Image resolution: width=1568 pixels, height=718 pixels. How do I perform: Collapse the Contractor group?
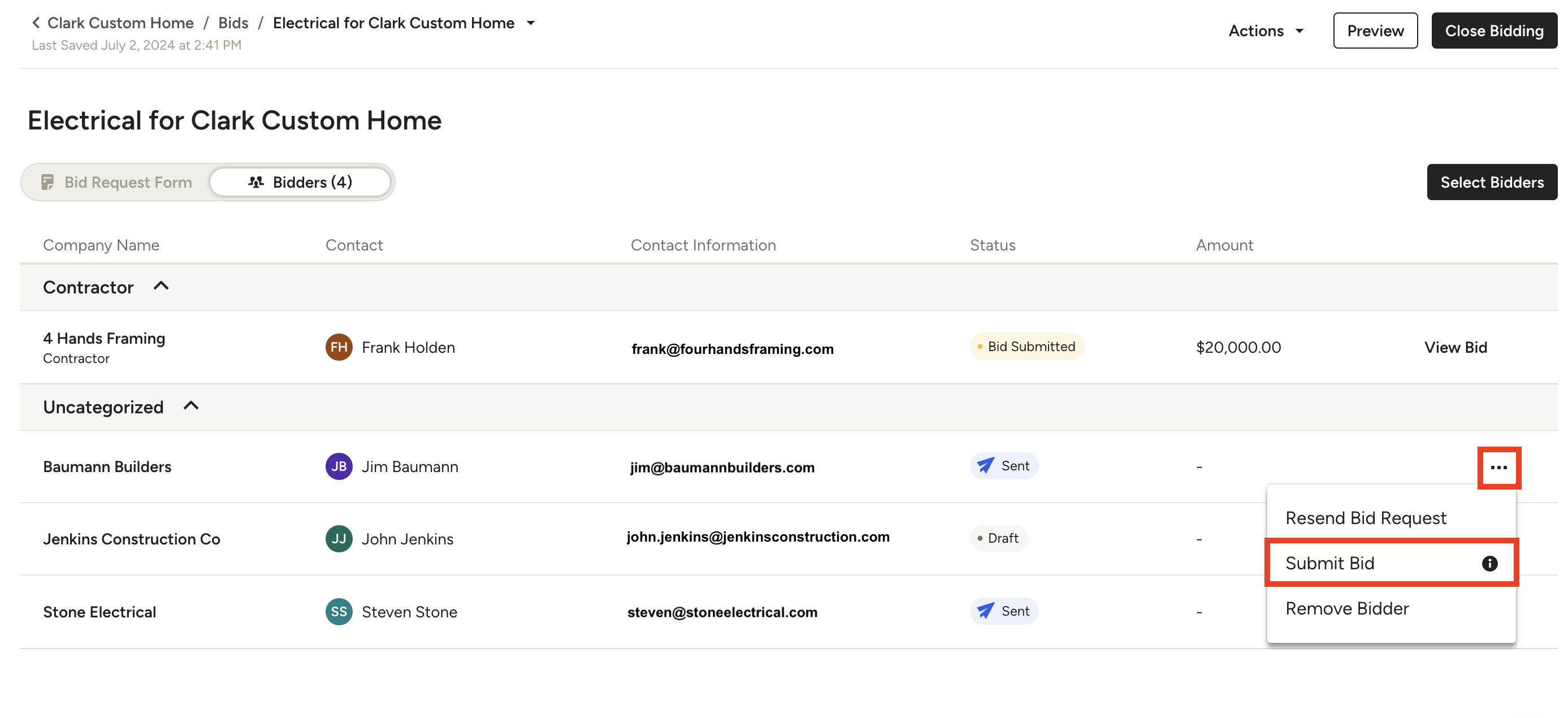click(x=161, y=286)
